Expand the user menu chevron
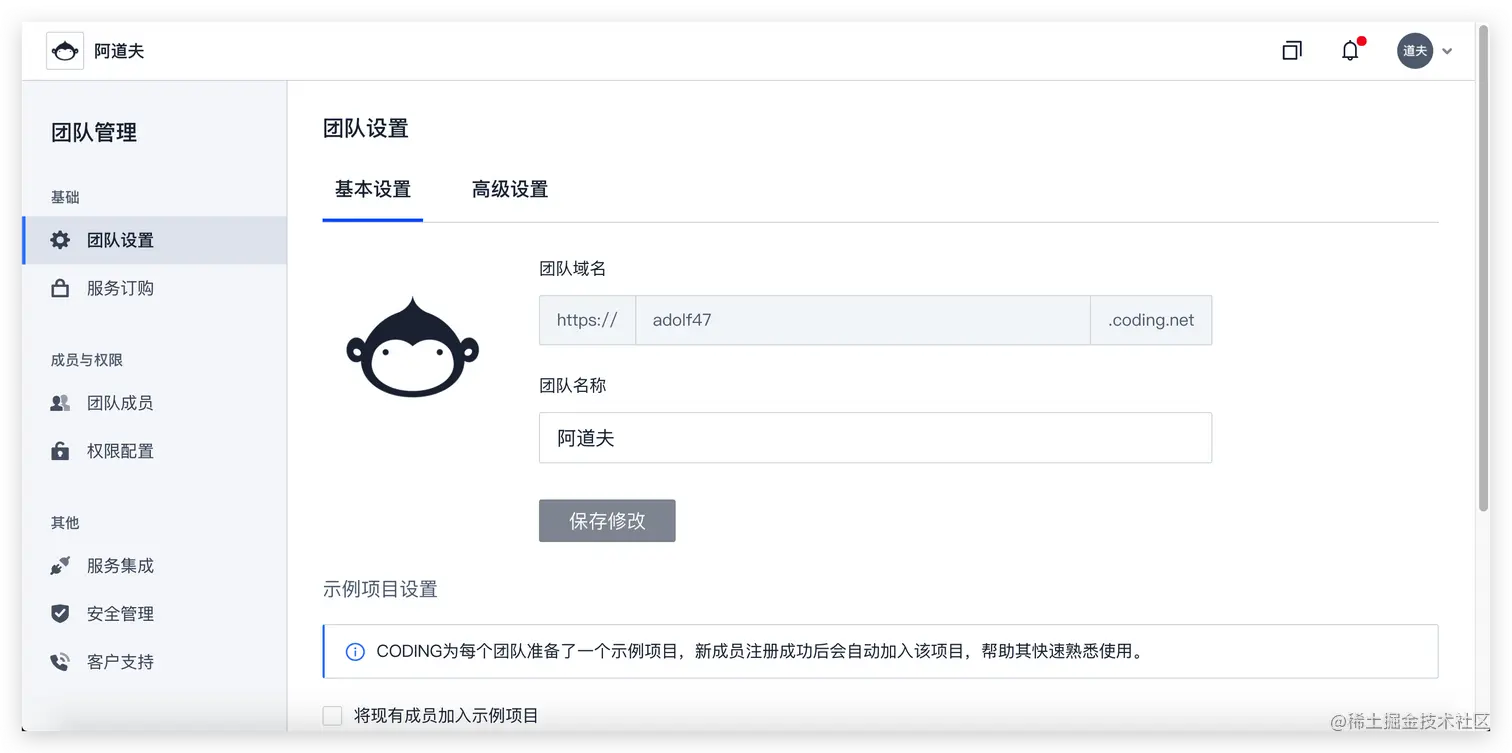 coord(1447,52)
